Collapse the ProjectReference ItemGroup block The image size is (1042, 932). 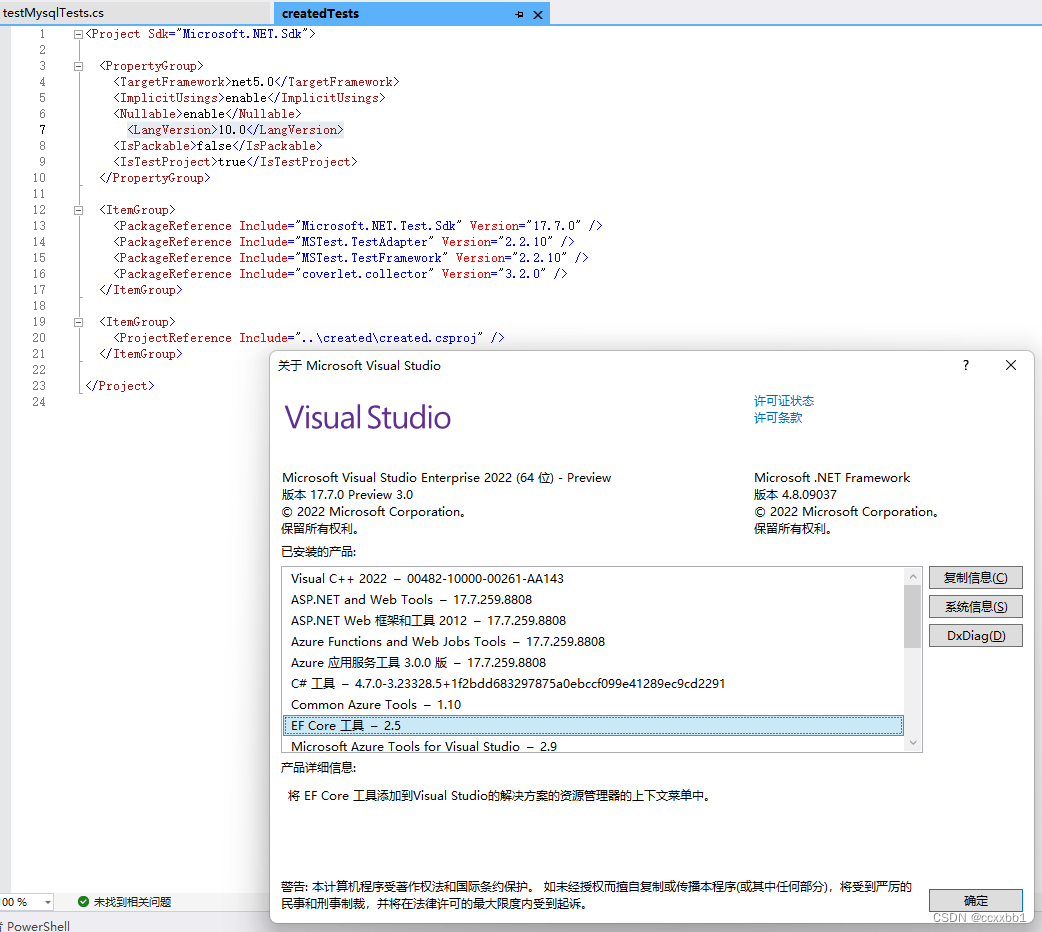(78, 322)
